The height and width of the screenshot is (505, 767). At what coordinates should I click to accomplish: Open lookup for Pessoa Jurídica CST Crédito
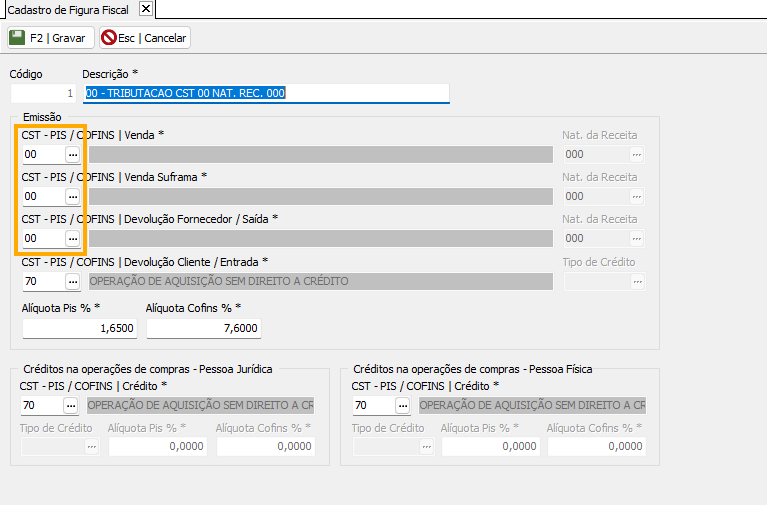[71, 405]
